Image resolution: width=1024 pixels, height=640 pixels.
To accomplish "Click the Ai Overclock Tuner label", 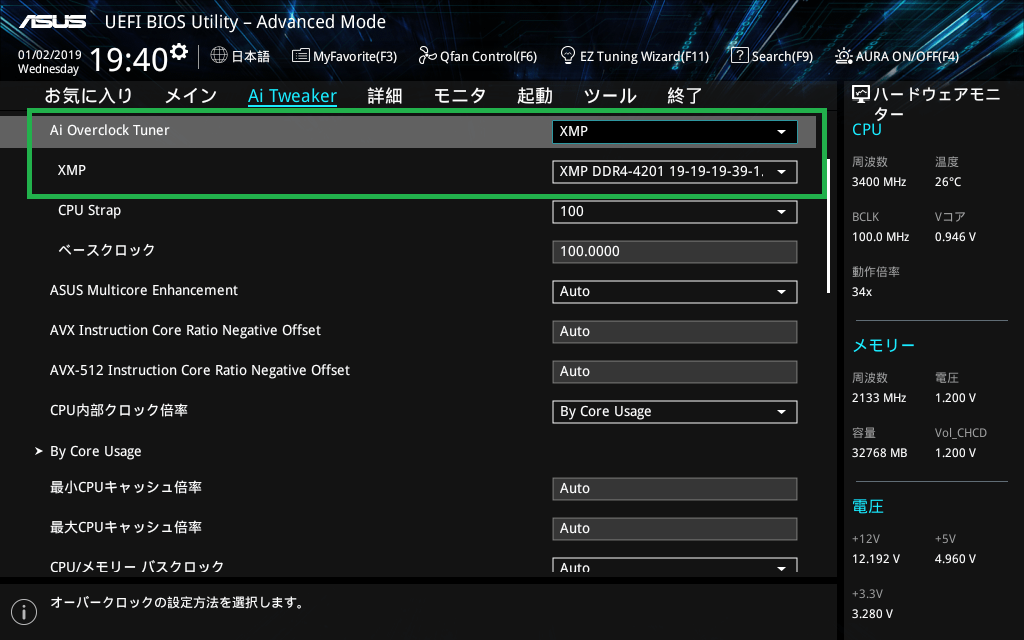I will (110, 130).
